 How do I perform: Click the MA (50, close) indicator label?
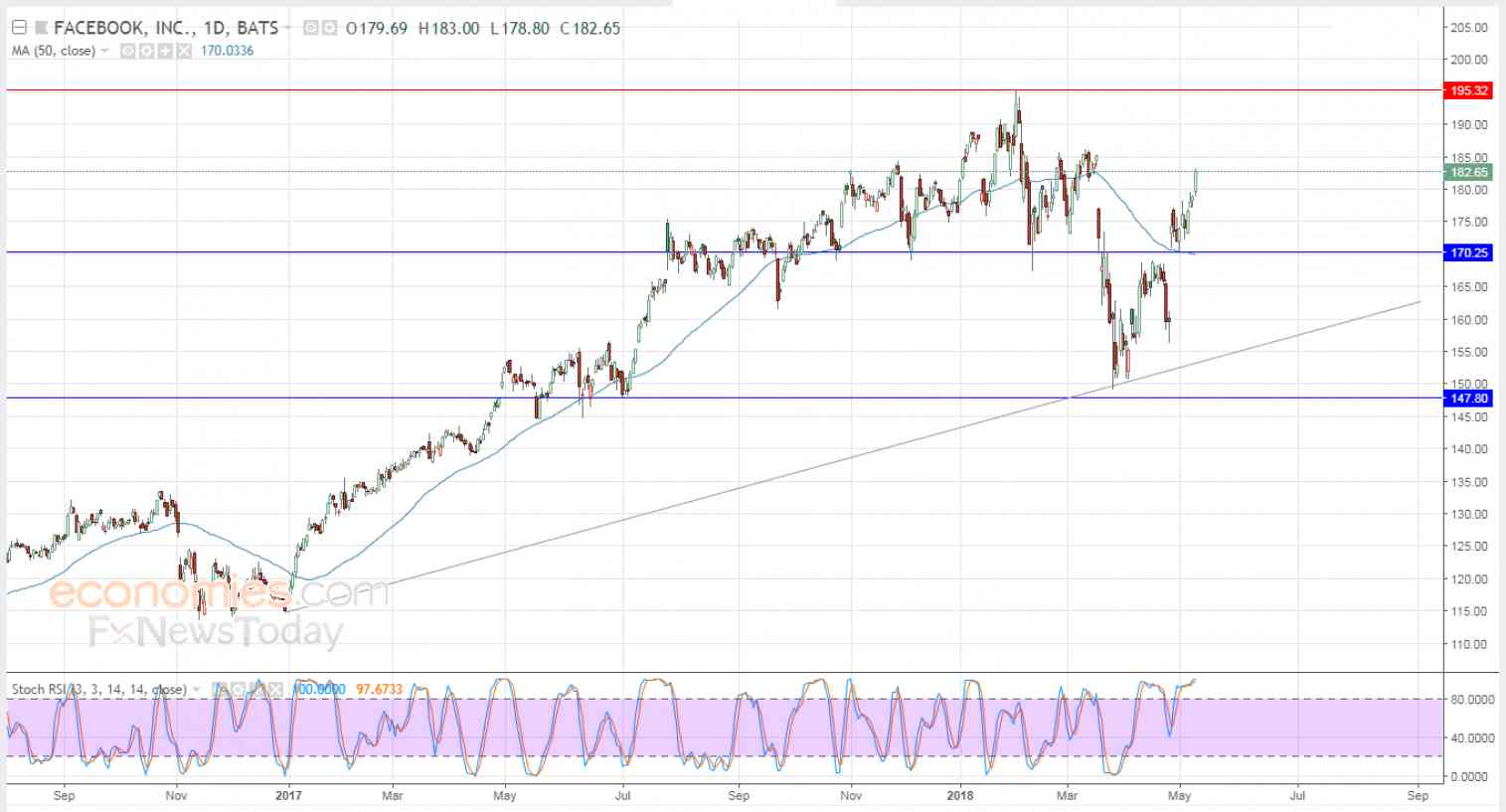tap(54, 51)
